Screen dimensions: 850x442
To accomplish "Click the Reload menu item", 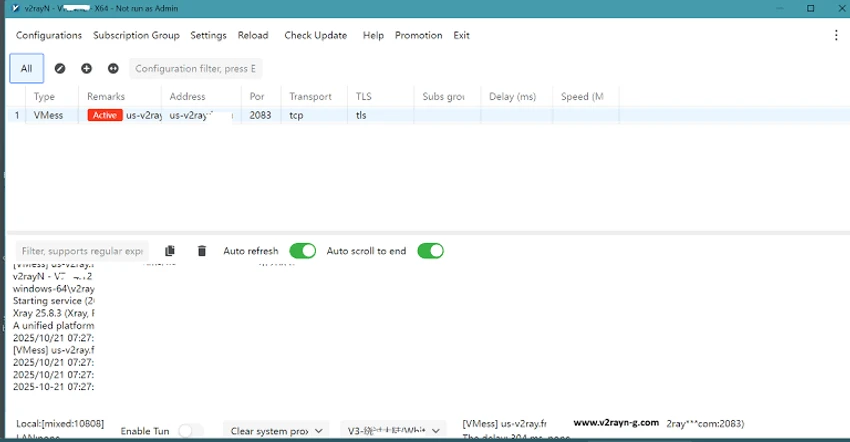I will pyautogui.click(x=253, y=35).
